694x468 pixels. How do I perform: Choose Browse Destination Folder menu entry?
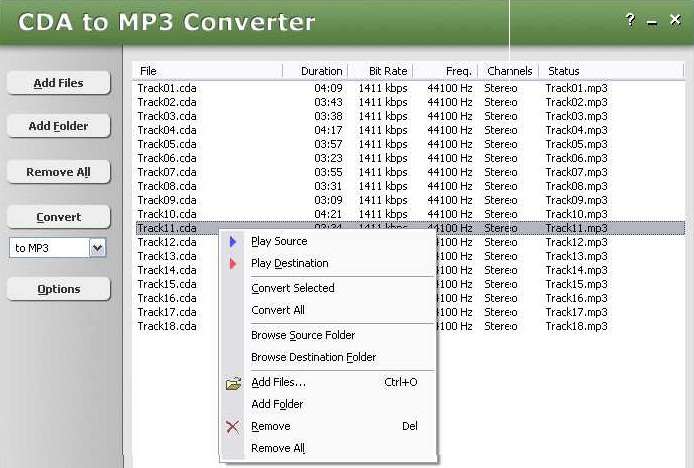(313, 358)
